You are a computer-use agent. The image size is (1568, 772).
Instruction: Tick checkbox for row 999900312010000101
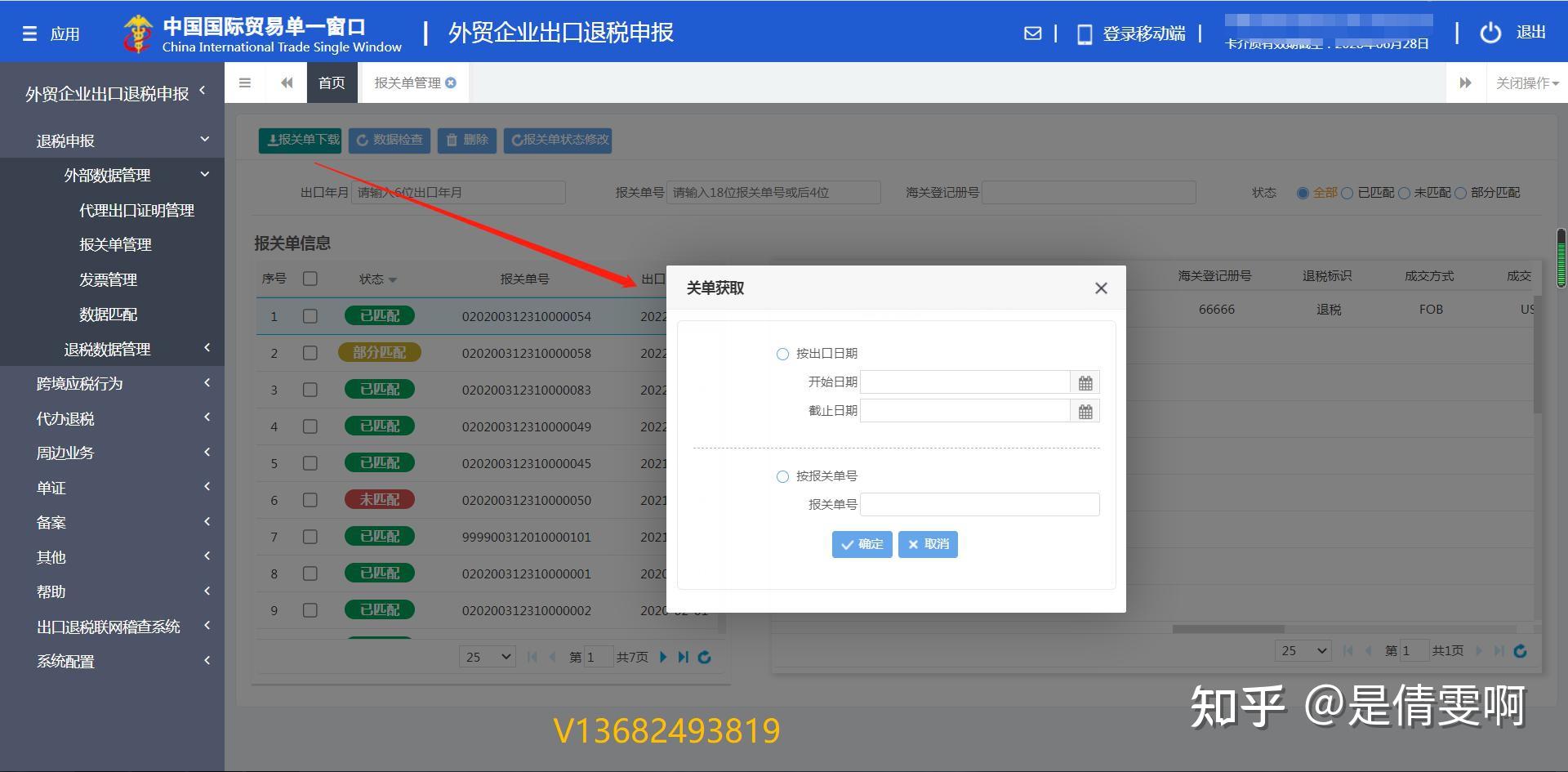310,537
